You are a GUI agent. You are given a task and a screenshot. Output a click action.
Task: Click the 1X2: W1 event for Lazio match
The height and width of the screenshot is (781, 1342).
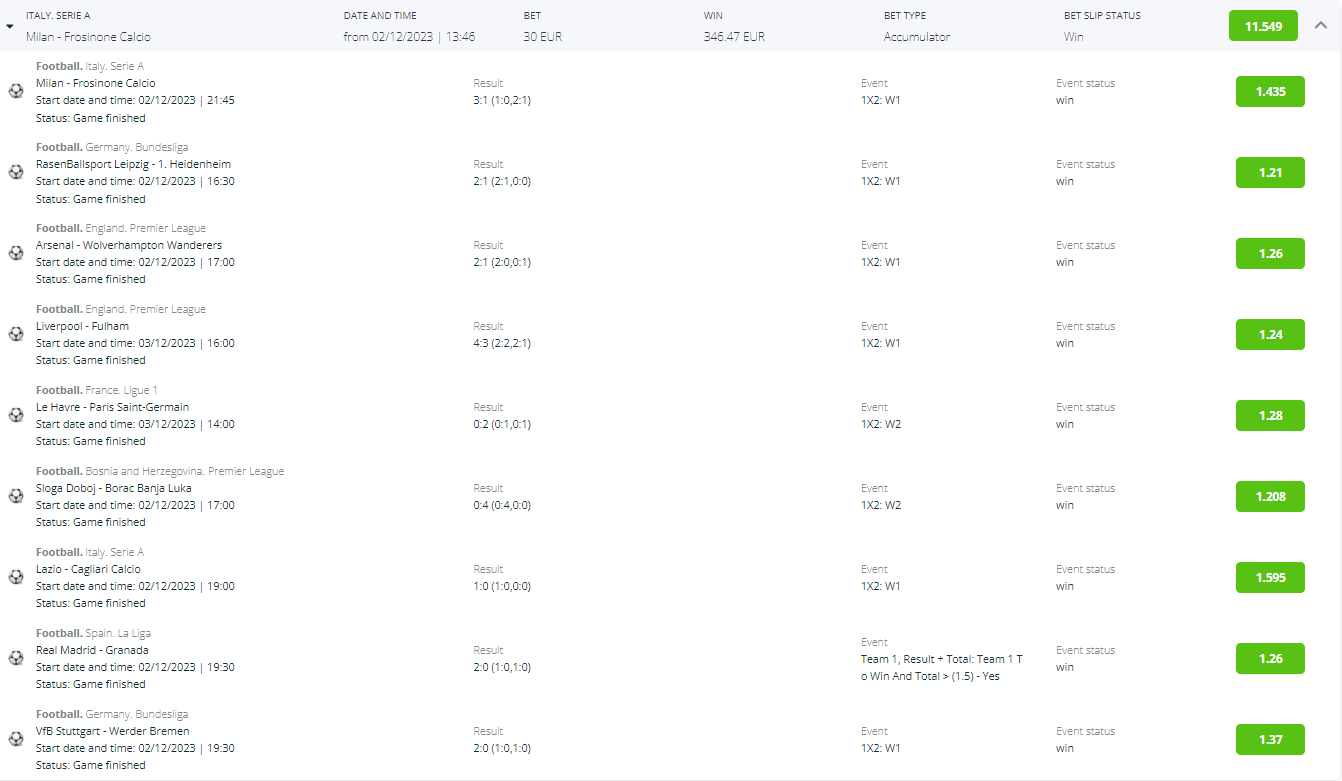[x=881, y=586]
